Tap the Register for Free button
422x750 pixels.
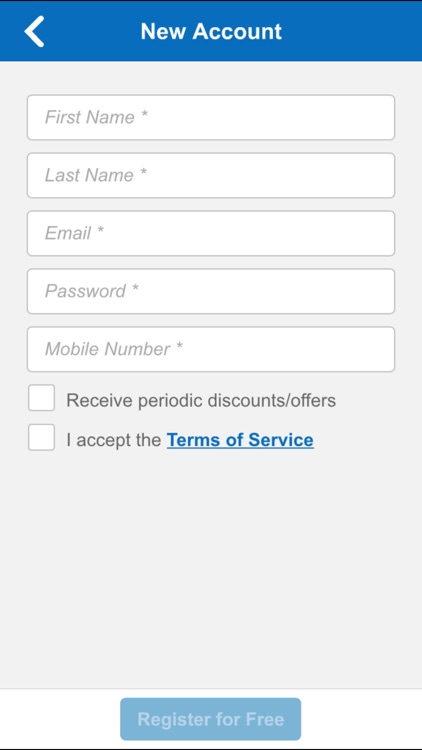tap(211, 719)
